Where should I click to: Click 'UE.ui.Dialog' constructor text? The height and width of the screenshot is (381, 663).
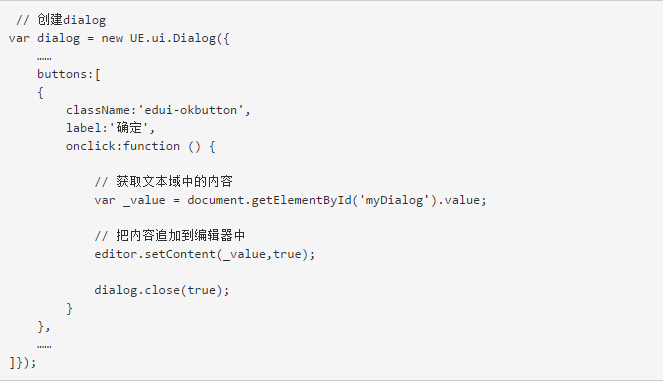point(173,38)
